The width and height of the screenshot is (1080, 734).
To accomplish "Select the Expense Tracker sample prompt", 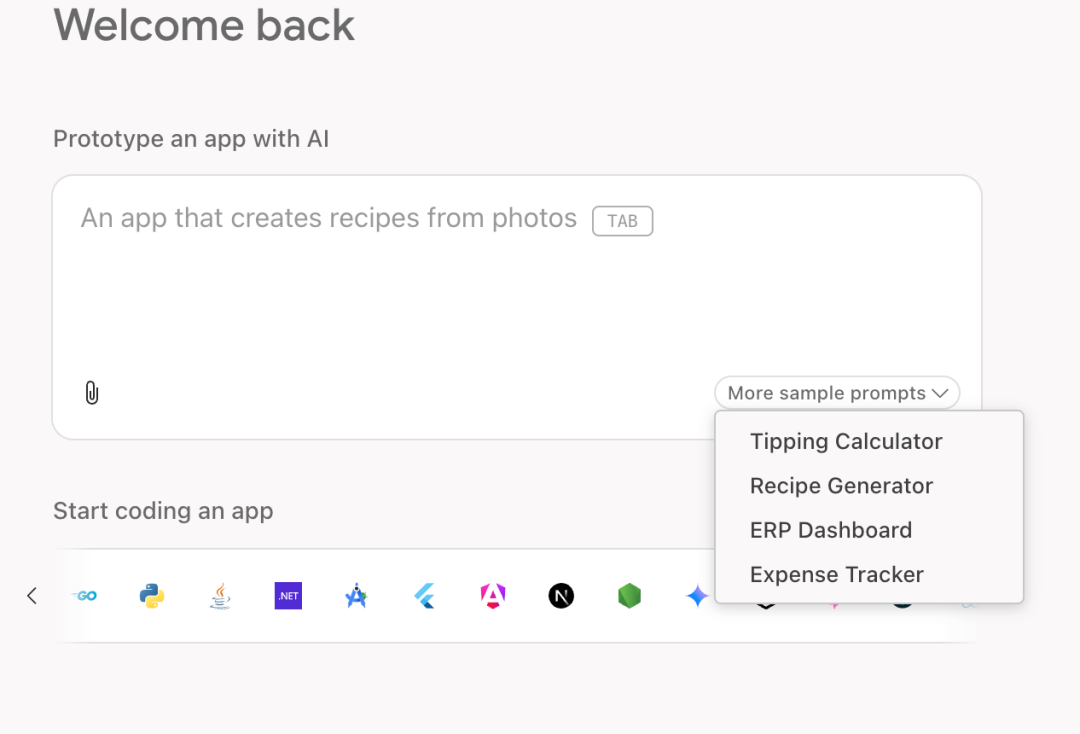I will point(837,574).
